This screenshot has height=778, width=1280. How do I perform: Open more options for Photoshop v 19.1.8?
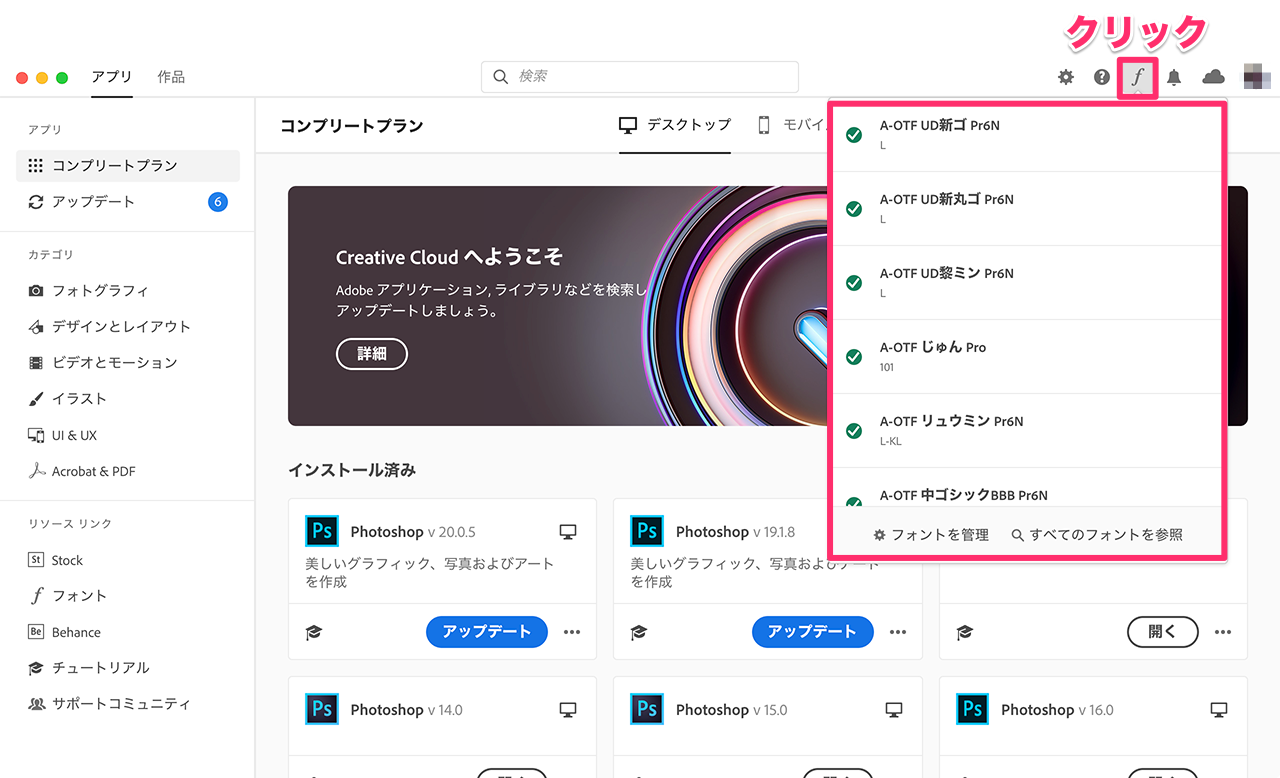click(x=898, y=632)
